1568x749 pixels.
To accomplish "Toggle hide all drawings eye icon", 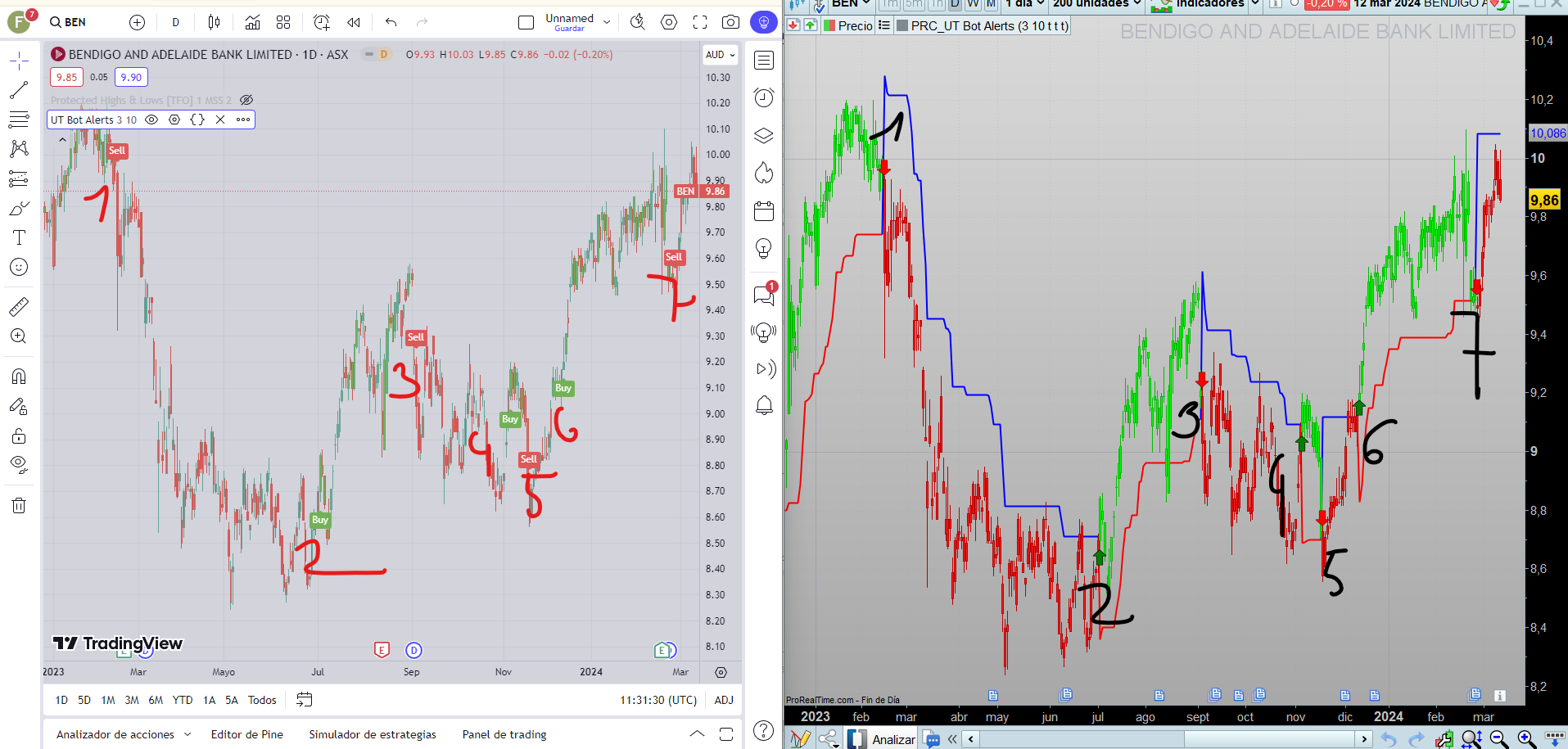I will [x=19, y=465].
